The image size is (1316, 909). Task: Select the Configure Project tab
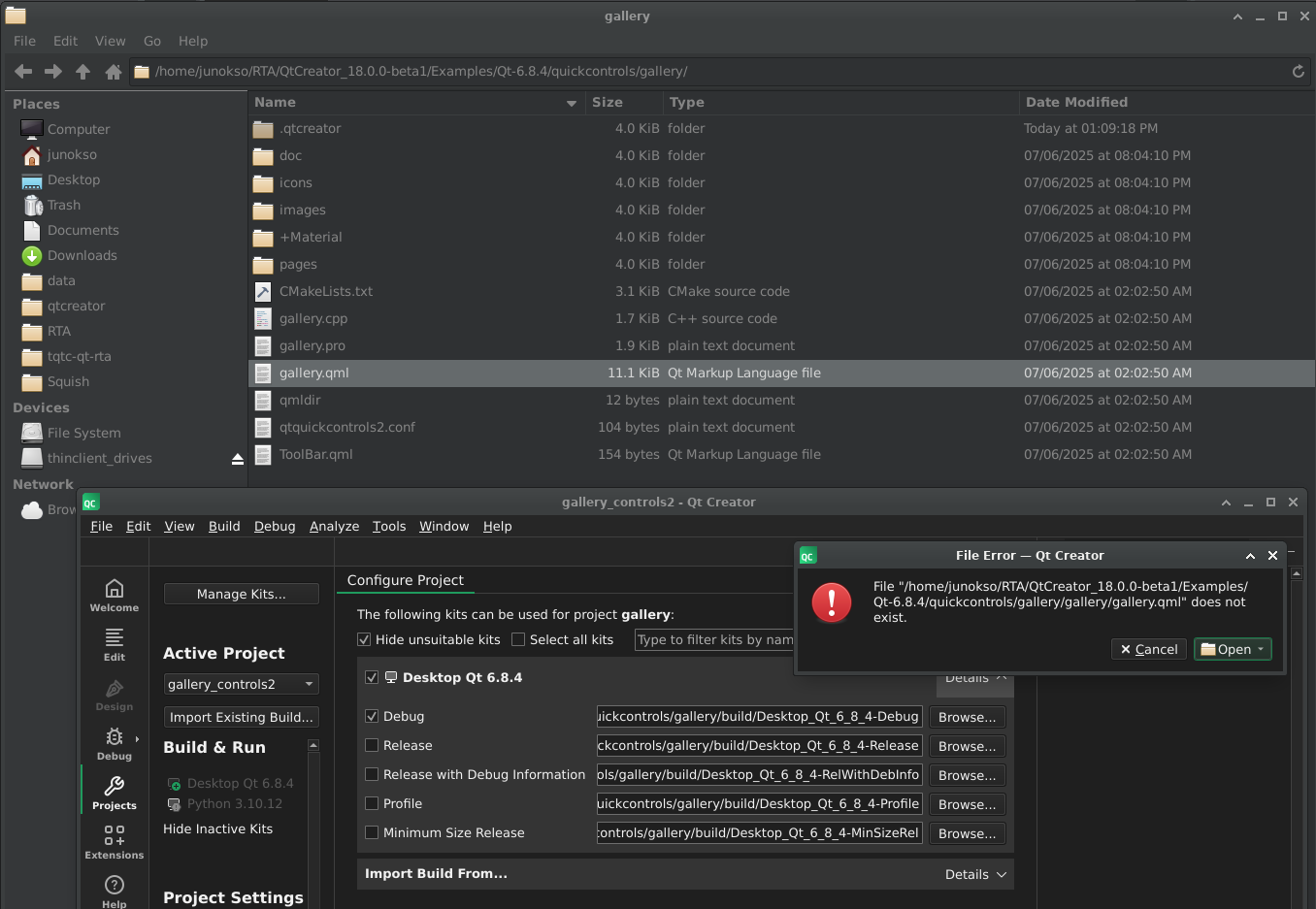pyautogui.click(x=406, y=580)
